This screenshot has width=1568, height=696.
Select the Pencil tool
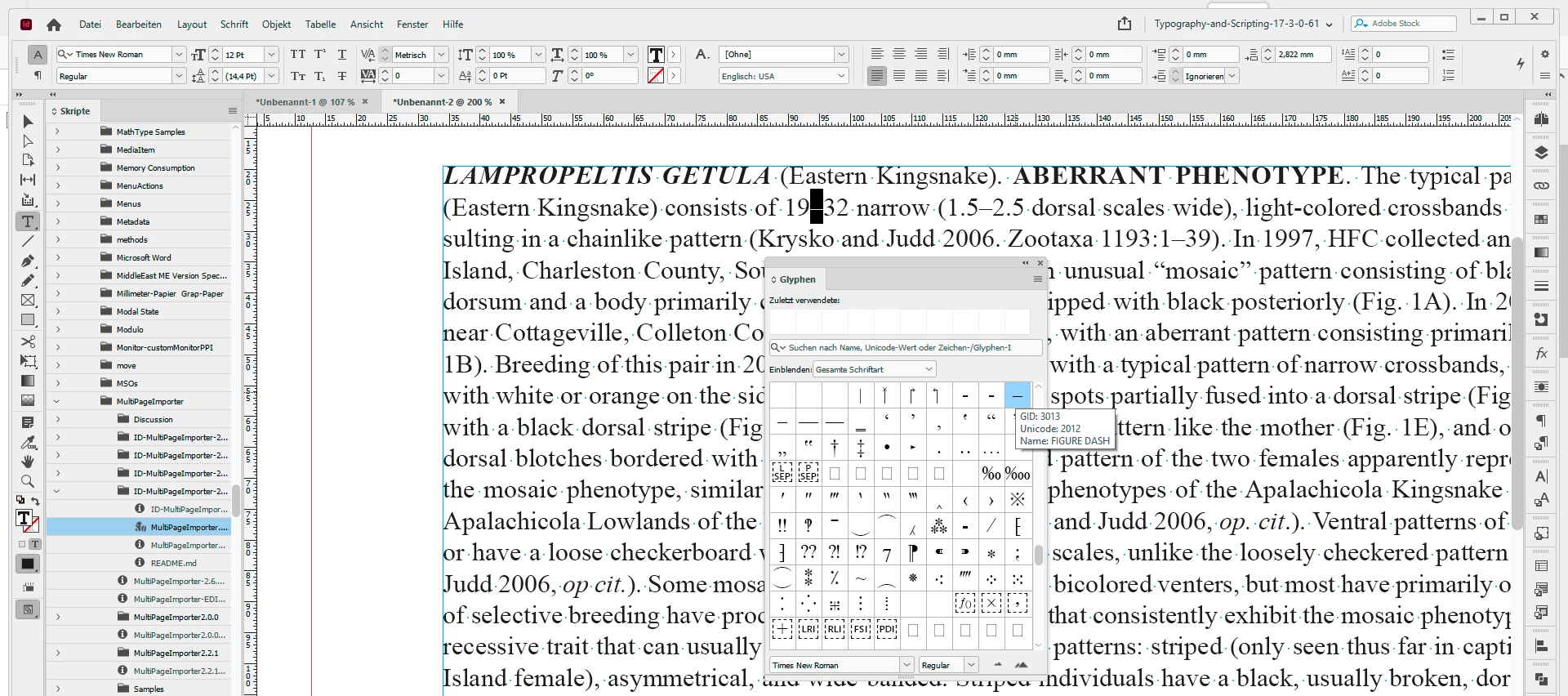[x=28, y=280]
